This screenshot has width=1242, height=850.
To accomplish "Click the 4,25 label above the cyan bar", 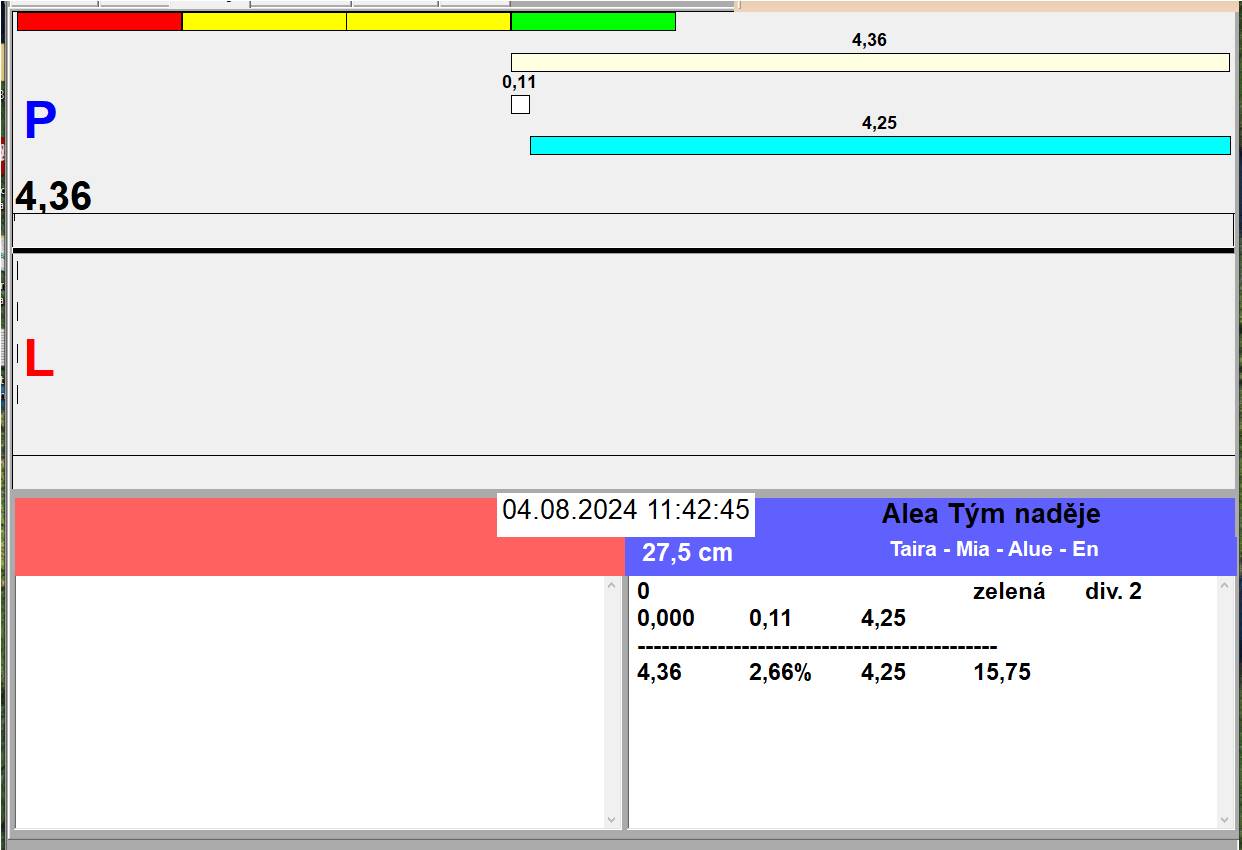I will (880, 123).
